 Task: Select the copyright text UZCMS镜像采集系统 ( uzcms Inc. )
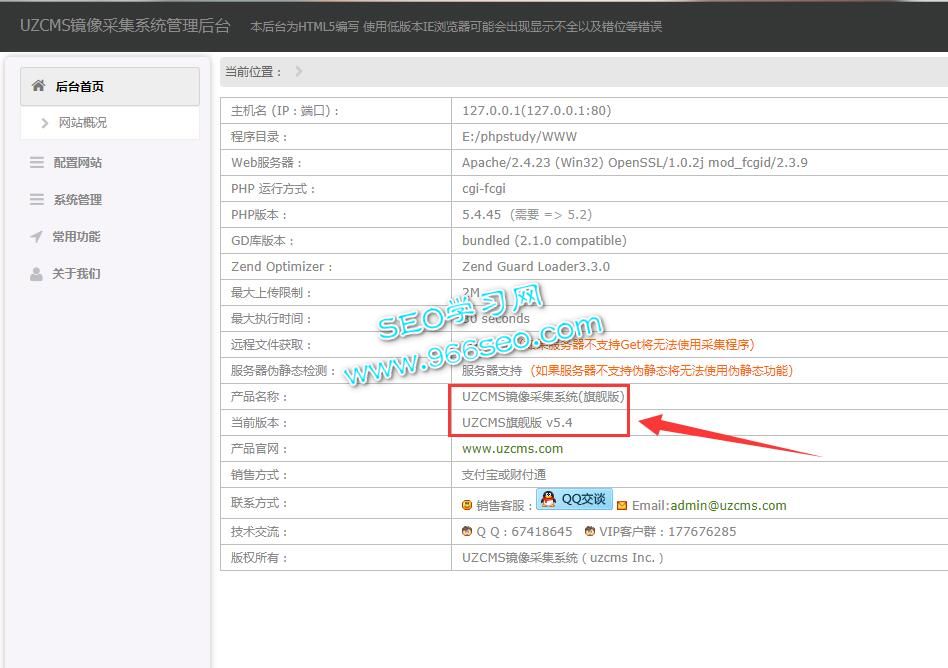pyautogui.click(x=562, y=557)
